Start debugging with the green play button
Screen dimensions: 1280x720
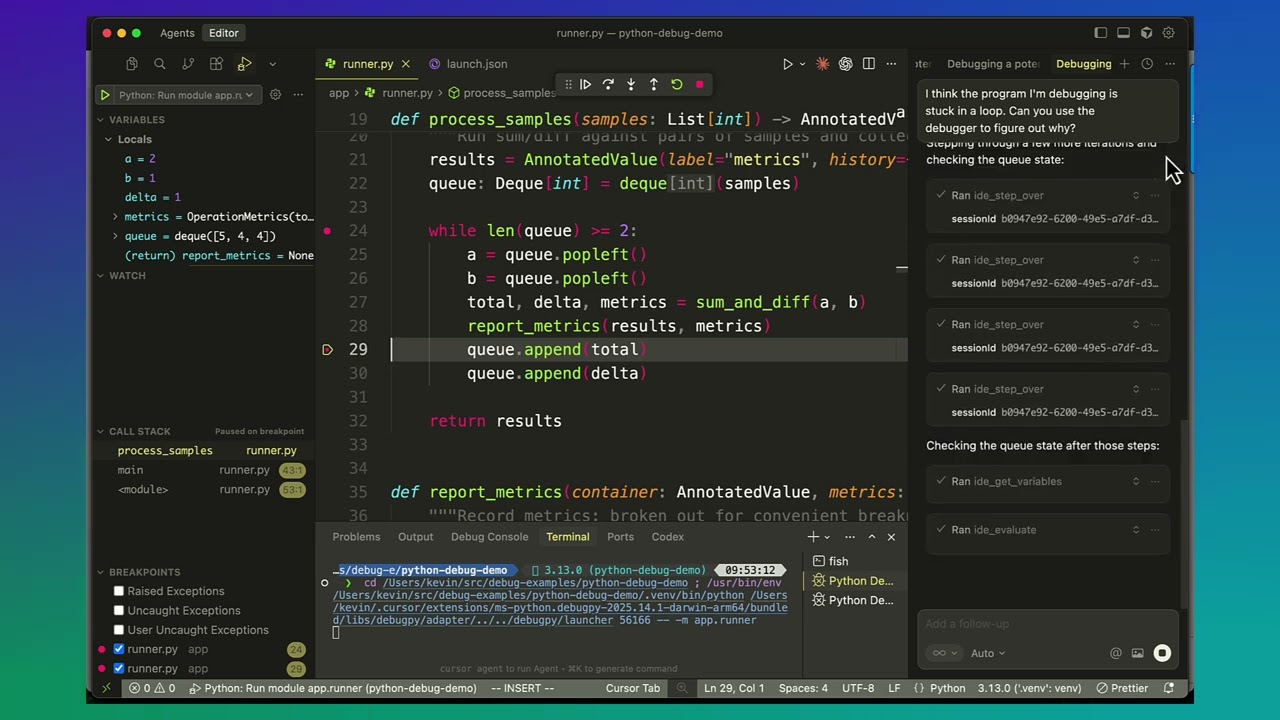pos(104,95)
